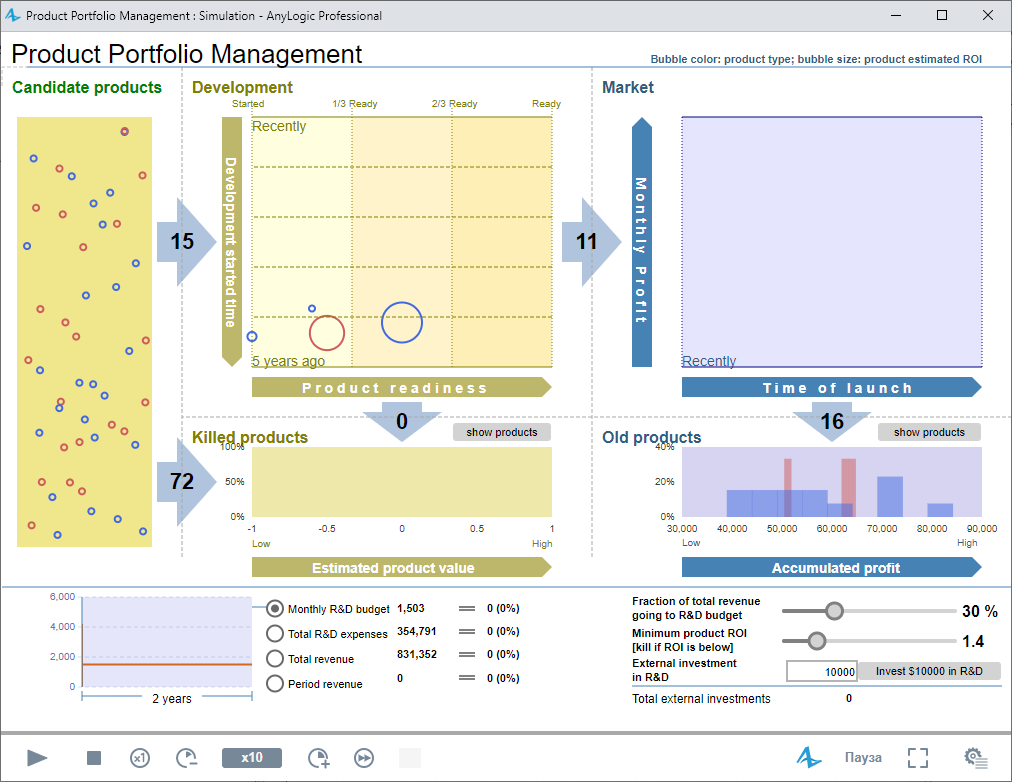Speed up the simulation

point(318,757)
